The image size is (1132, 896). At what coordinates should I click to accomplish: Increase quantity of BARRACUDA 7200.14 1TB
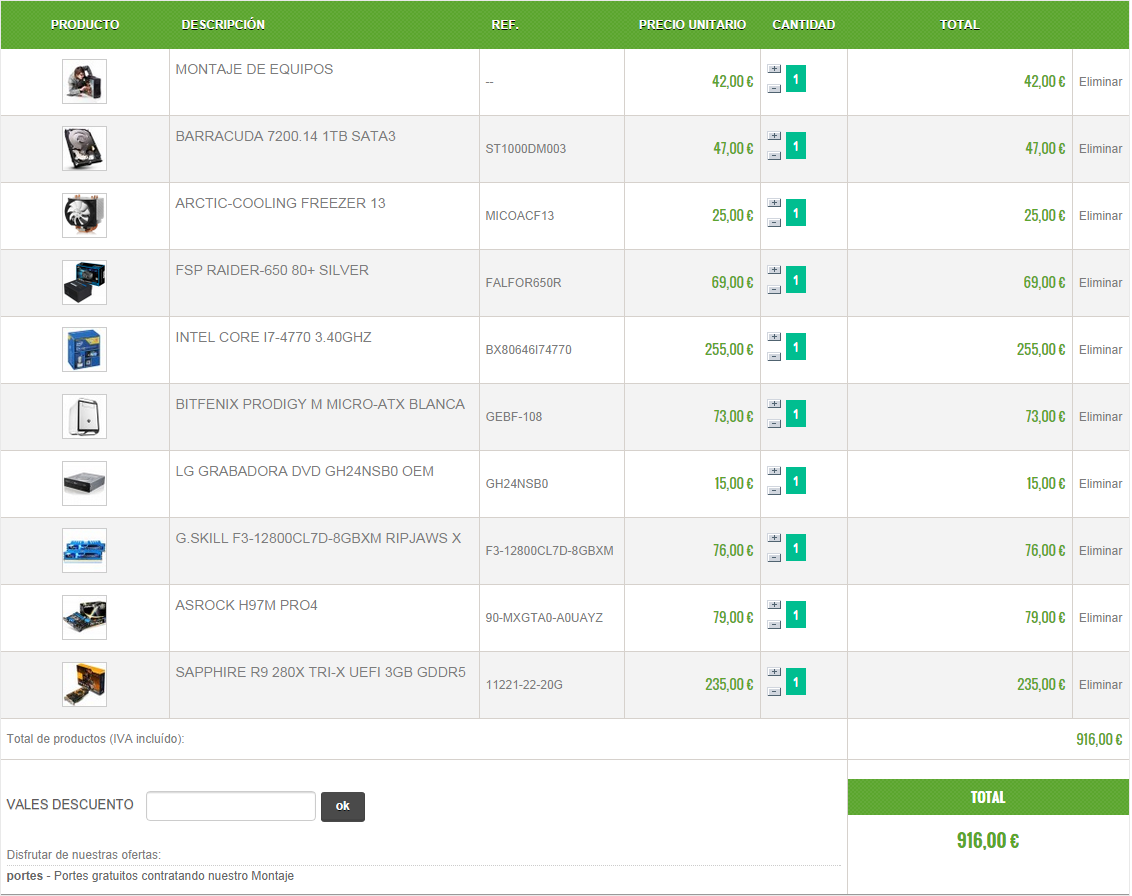(774, 136)
